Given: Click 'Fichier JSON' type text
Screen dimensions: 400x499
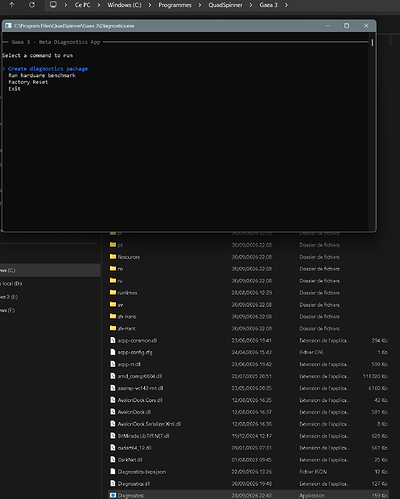Looking at the screenshot, I should 313,471.
